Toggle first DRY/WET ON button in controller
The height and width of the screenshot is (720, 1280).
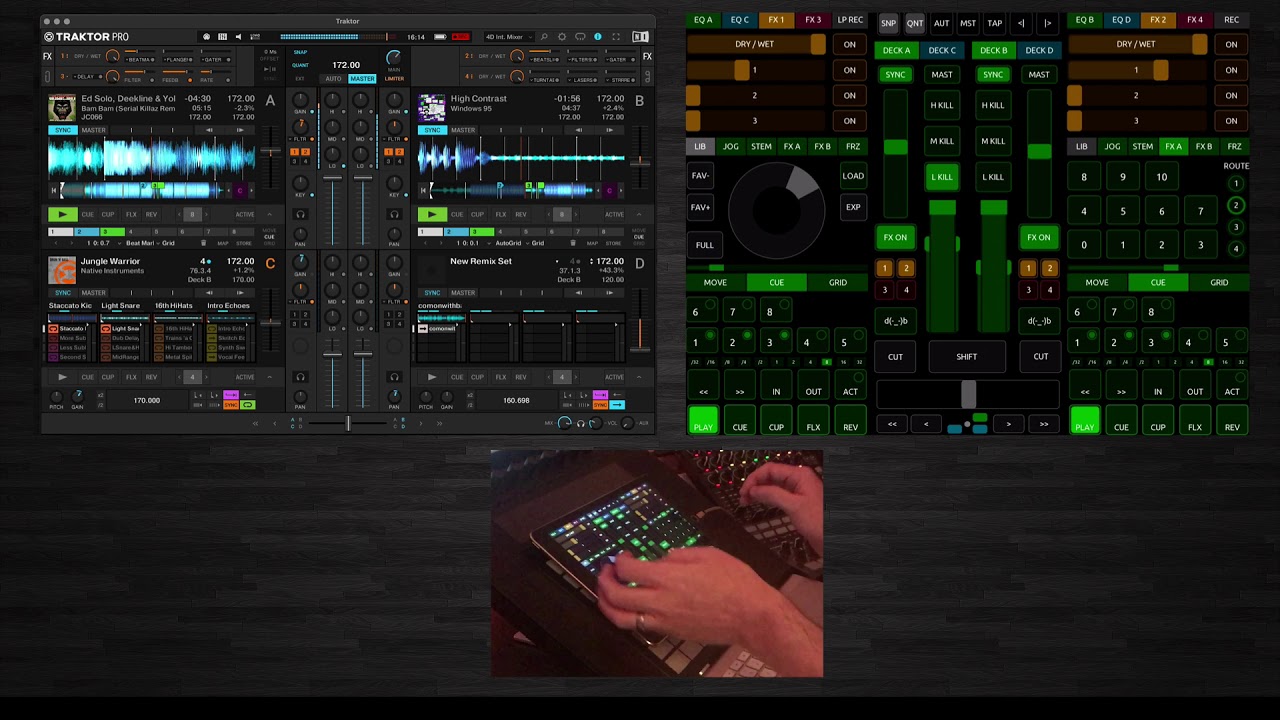coord(849,44)
